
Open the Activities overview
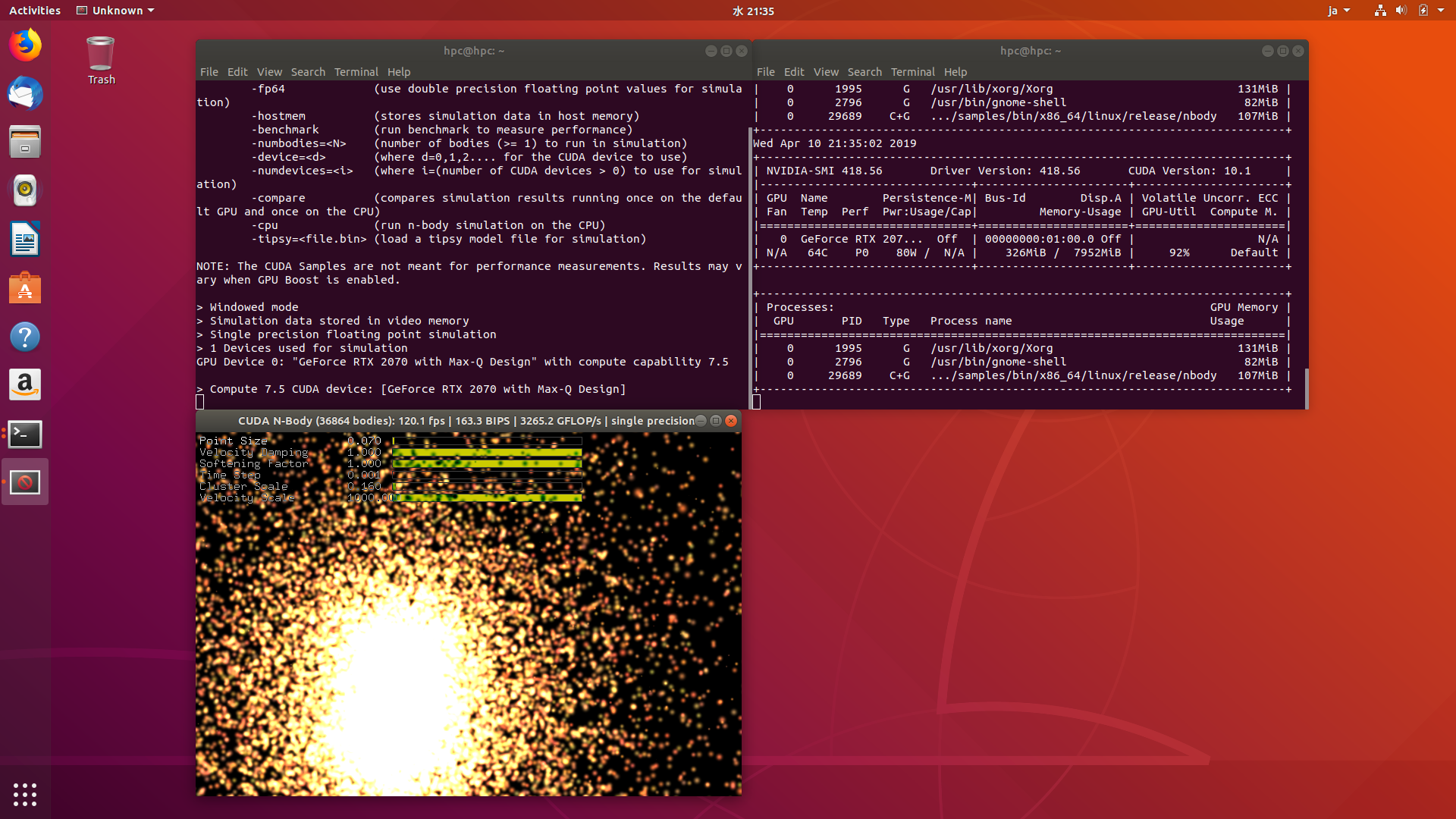pyautogui.click(x=35, y=11)
